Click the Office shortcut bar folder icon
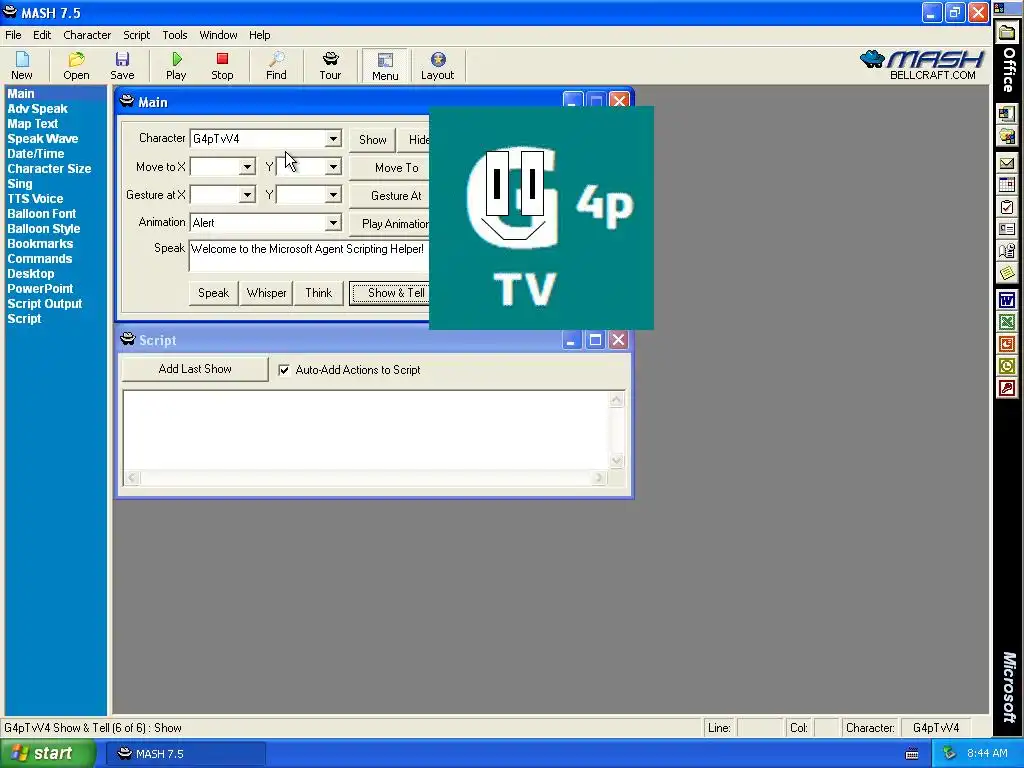The width and height of the screenshot is (1024, 768). 1007,33
